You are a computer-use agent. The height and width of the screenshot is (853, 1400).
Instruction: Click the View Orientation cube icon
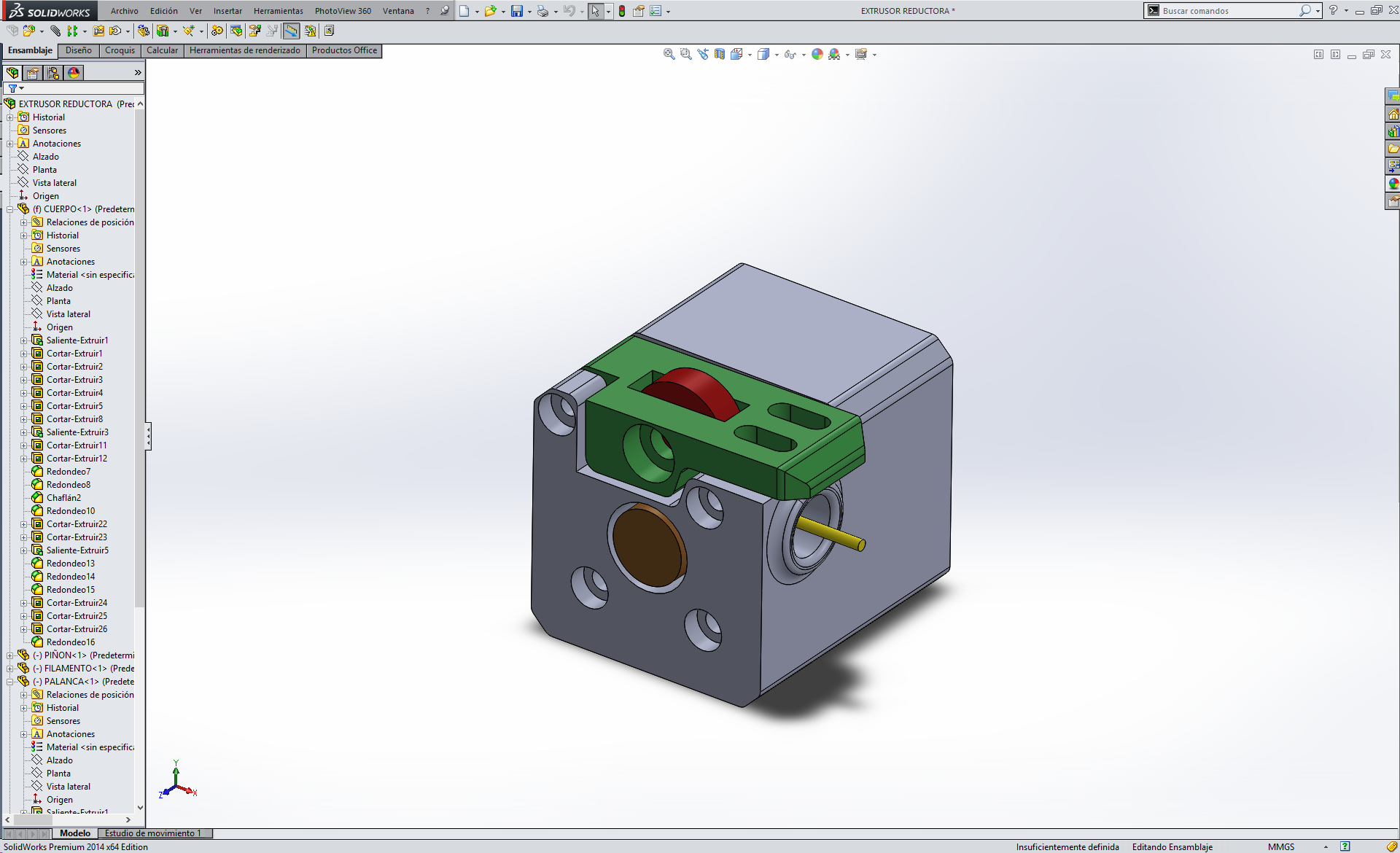click(x=736, y=54)
